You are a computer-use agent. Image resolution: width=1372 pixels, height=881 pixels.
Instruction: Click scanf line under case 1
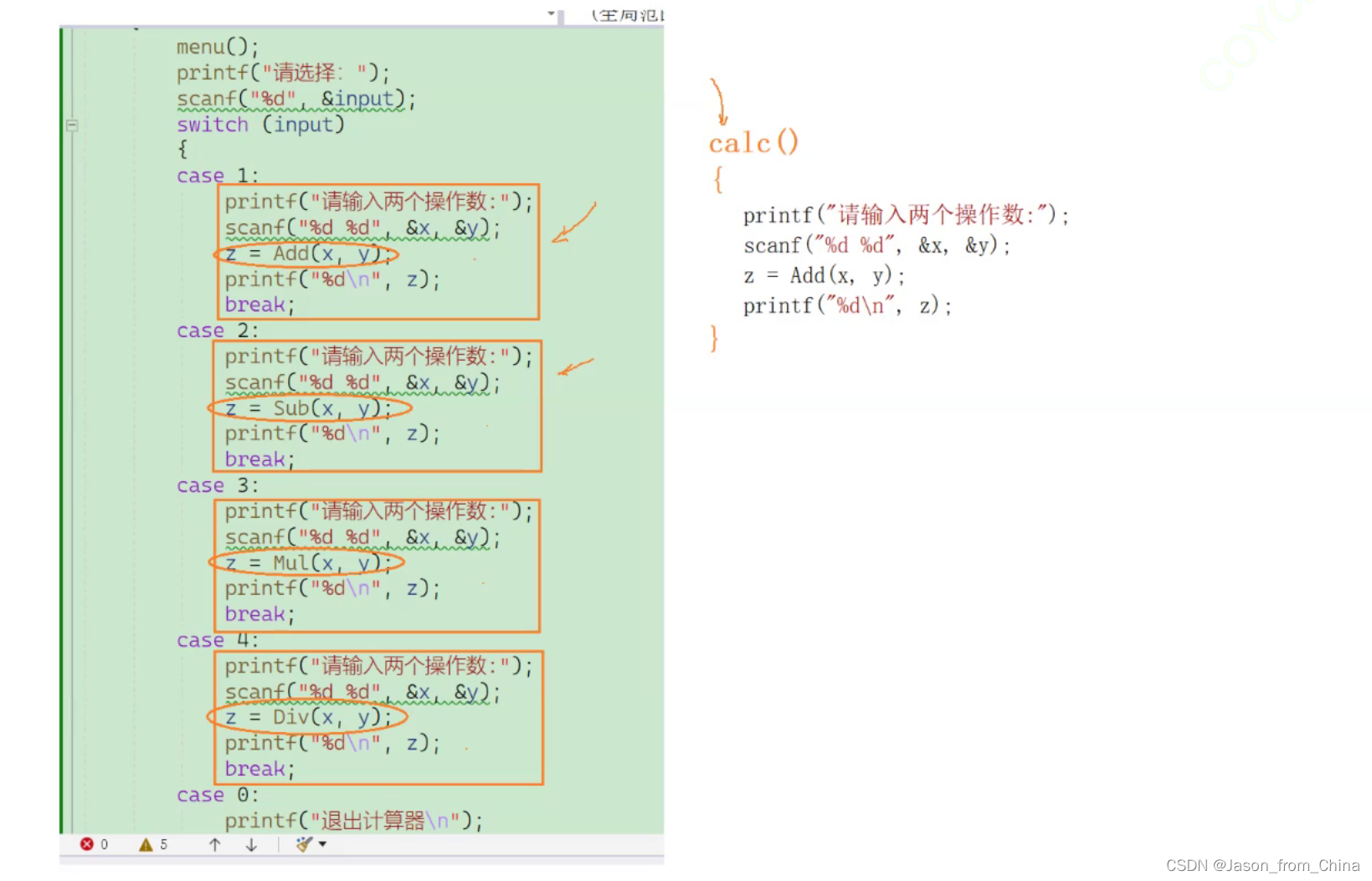point(362,228)
